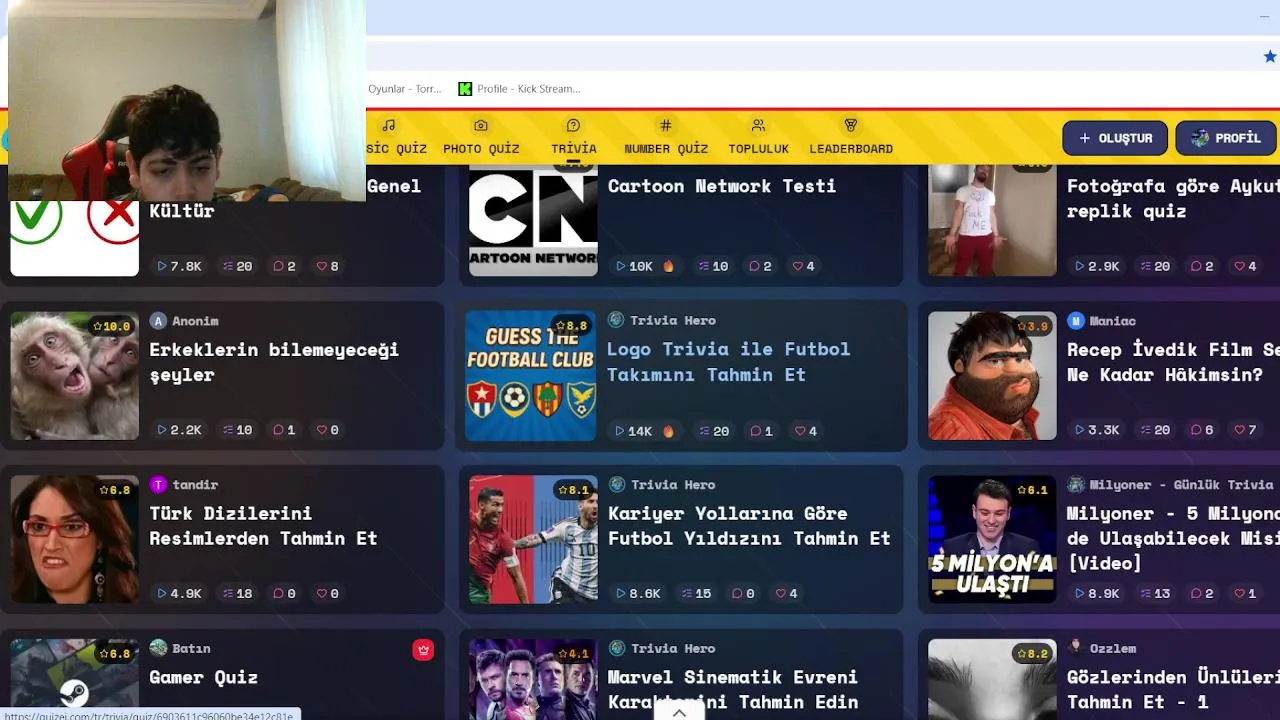Screen dimensions: 1280x720
Task: Click the red crown badge on Gamer Quiz
Action: click(x=423, y=650)
